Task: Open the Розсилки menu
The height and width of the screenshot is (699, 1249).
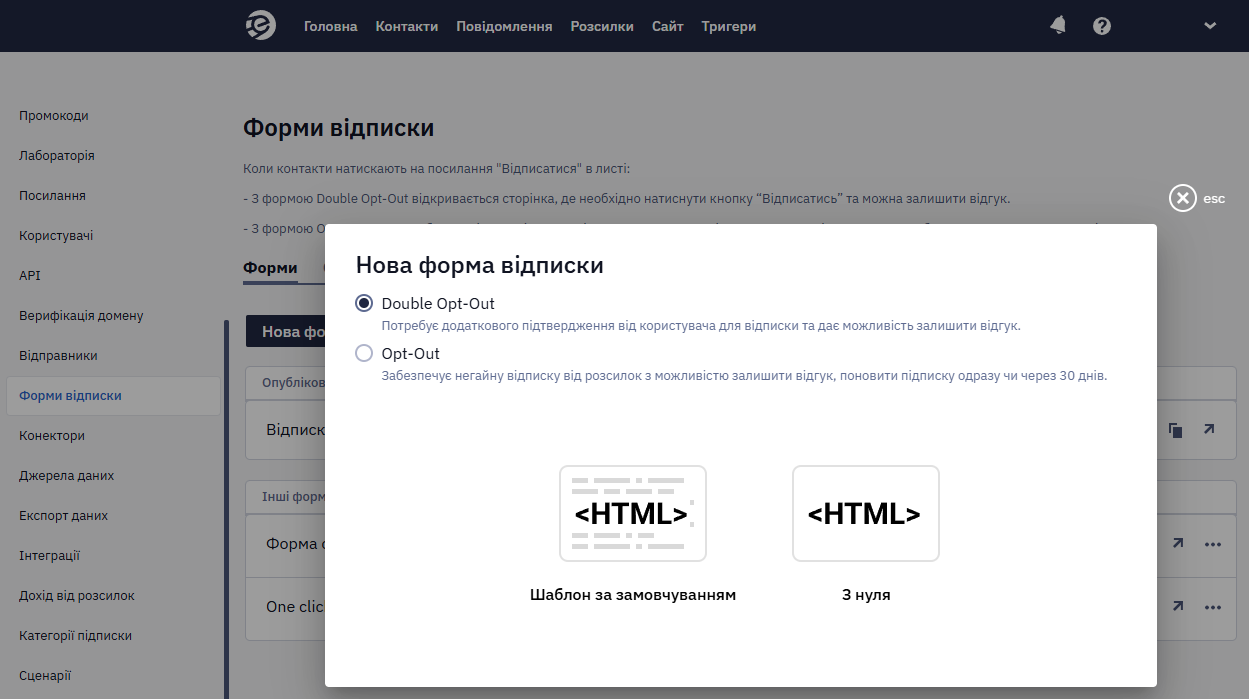Action: pyautogui.click(x=602, y=26)
